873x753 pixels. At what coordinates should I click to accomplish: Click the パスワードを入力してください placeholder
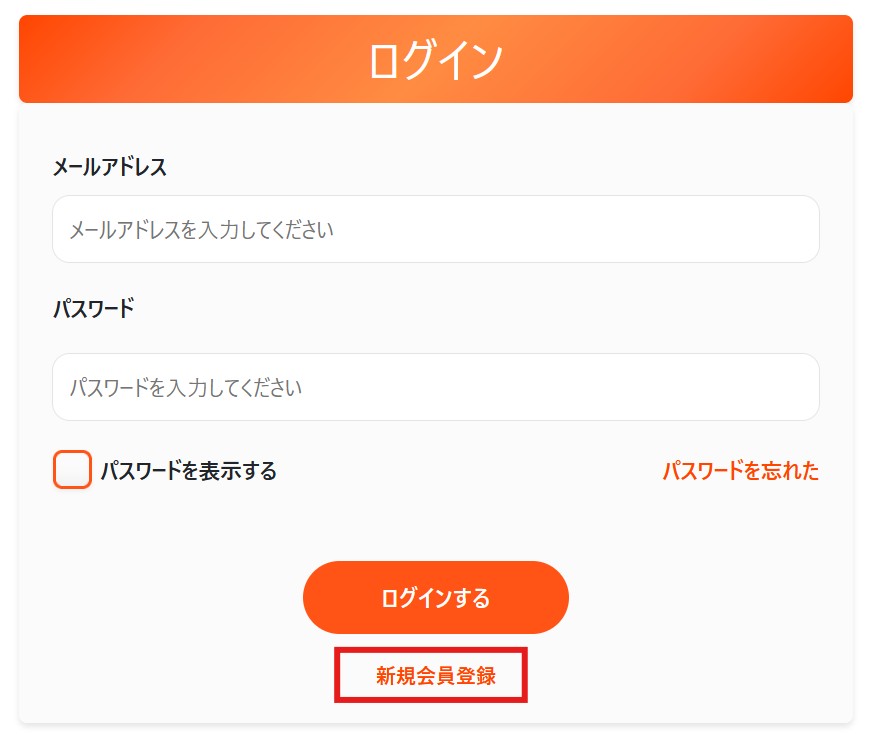tap(186, 387)
